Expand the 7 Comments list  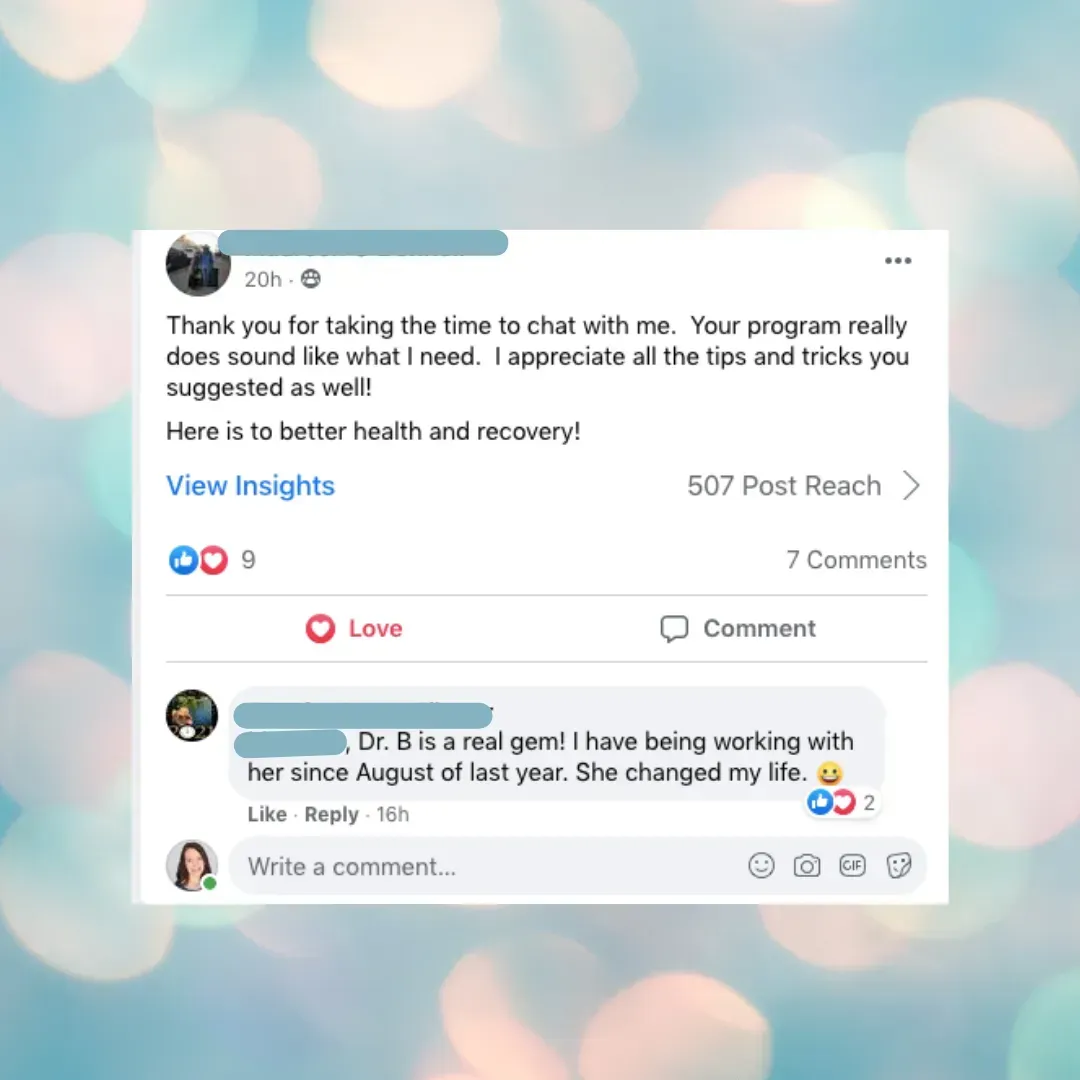tap(856, 560)
